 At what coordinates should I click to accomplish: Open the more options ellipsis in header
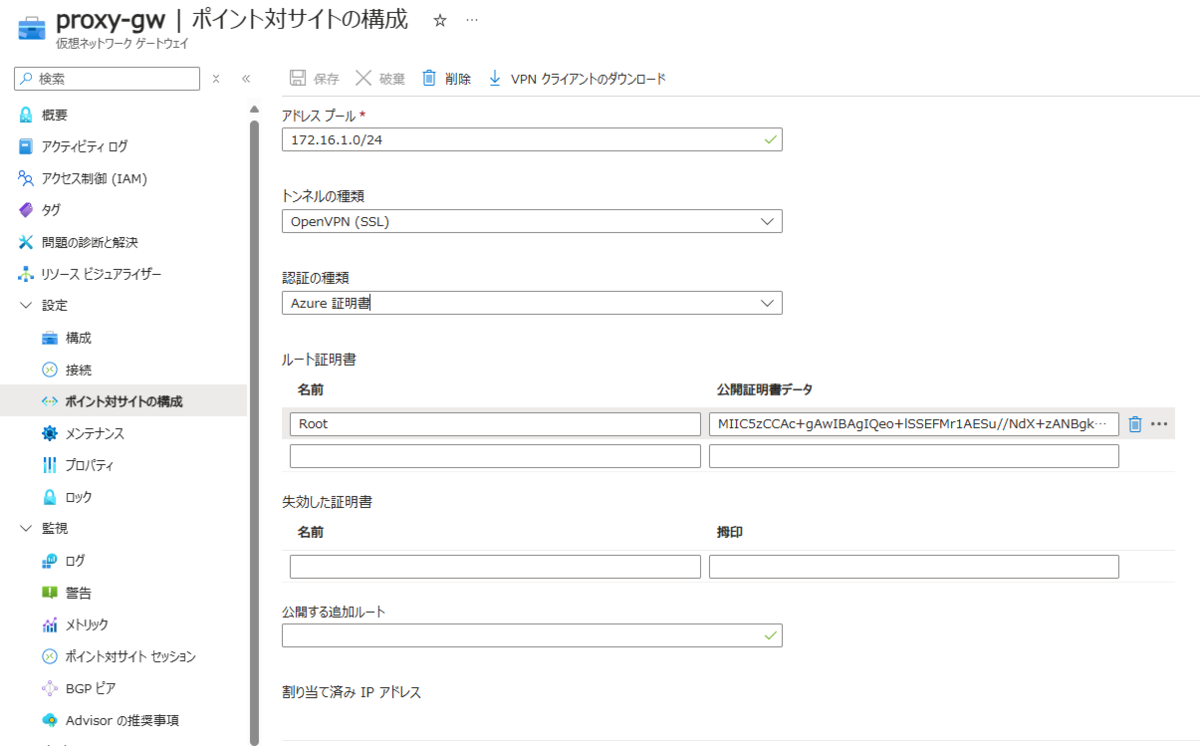[x=472, y=20]
